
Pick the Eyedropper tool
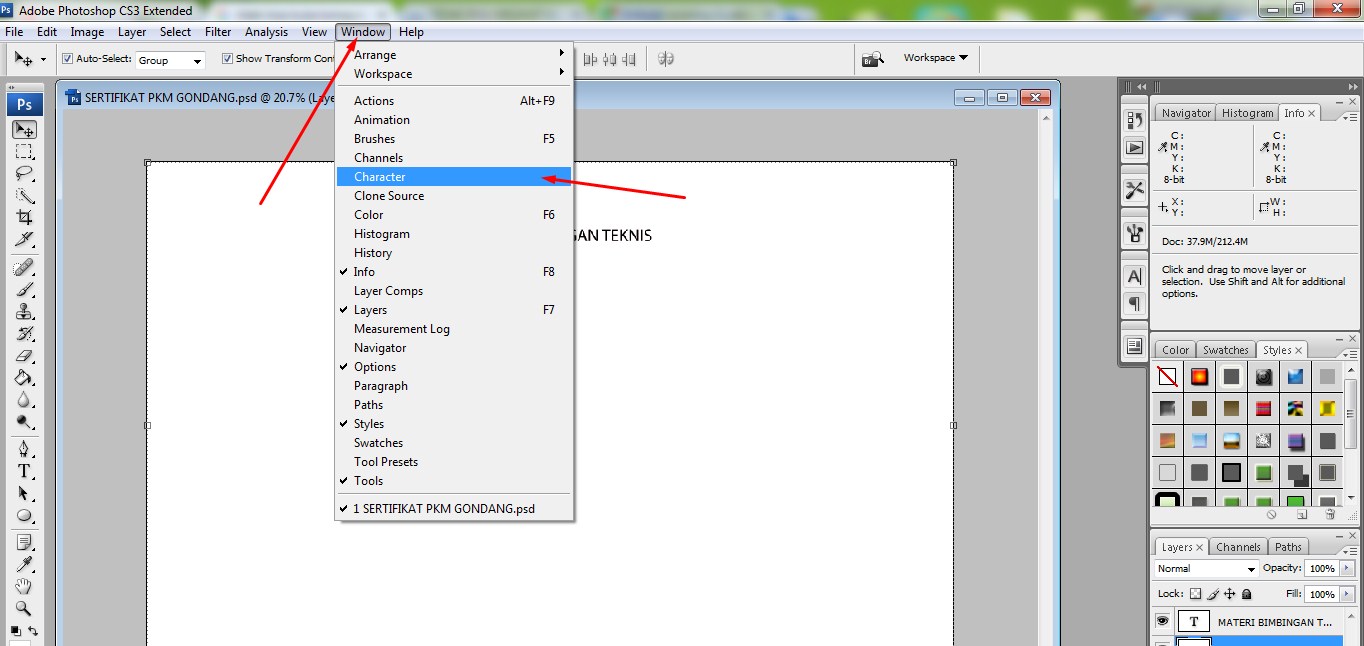(24, 564)
